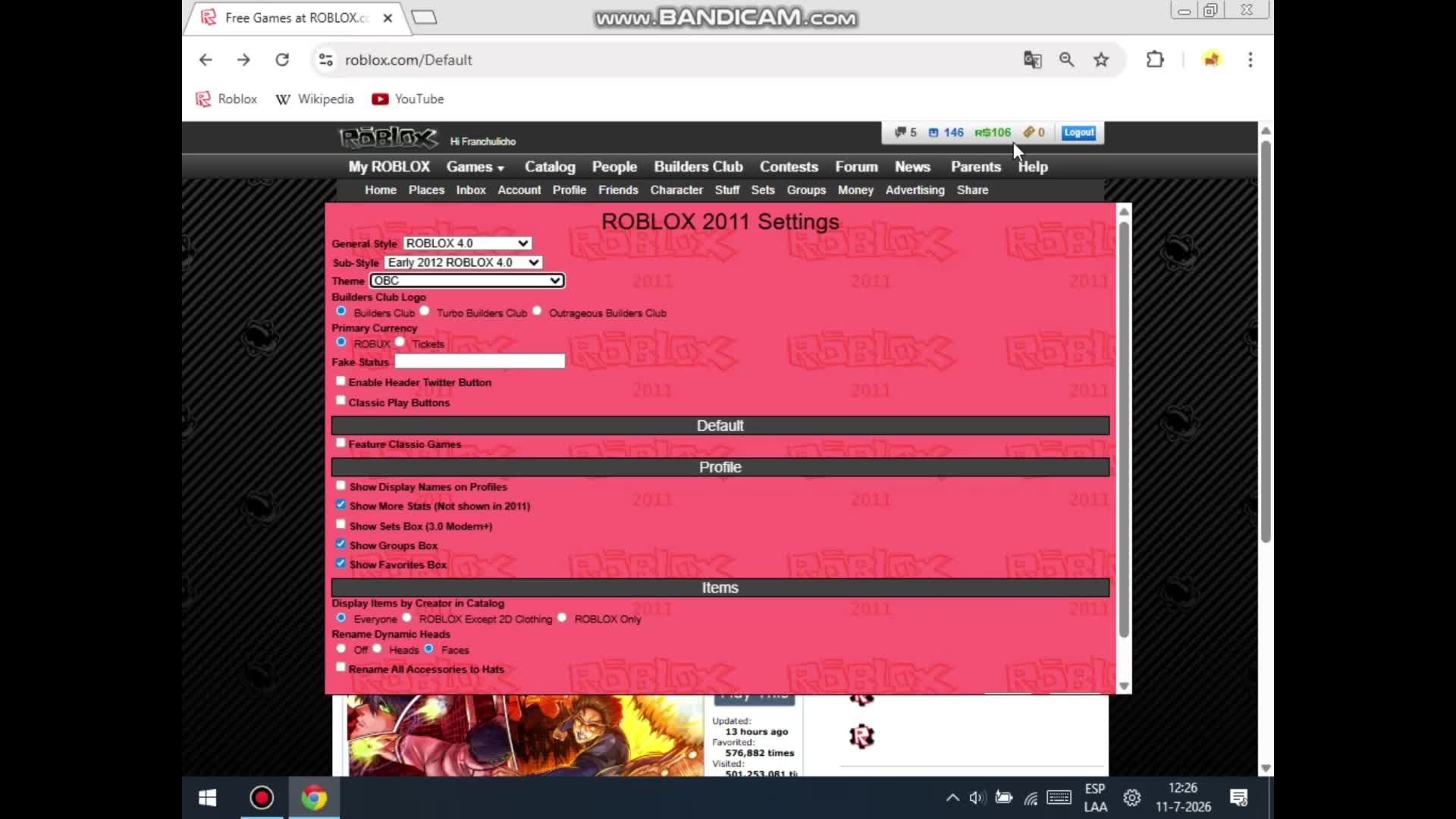Click the browser forward arrow
Image resolution: width=1456 pixels, height=819 pixels.
pyautogui.click(x=243, y=60)
